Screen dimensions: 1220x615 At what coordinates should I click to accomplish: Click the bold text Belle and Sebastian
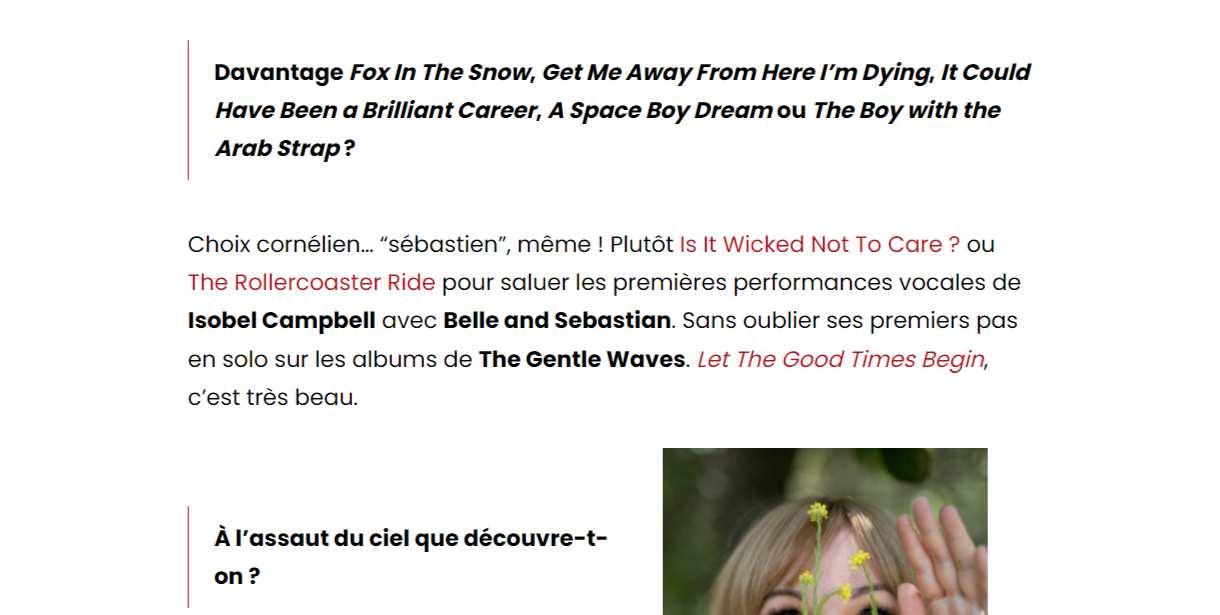(557, 321)
